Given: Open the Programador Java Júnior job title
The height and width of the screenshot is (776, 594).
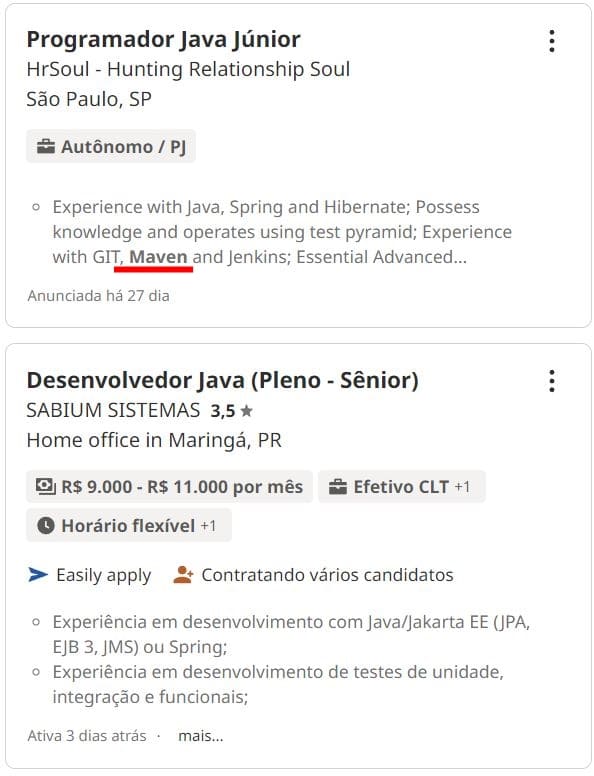Looking at the screenshot, I should click(163, 40).
